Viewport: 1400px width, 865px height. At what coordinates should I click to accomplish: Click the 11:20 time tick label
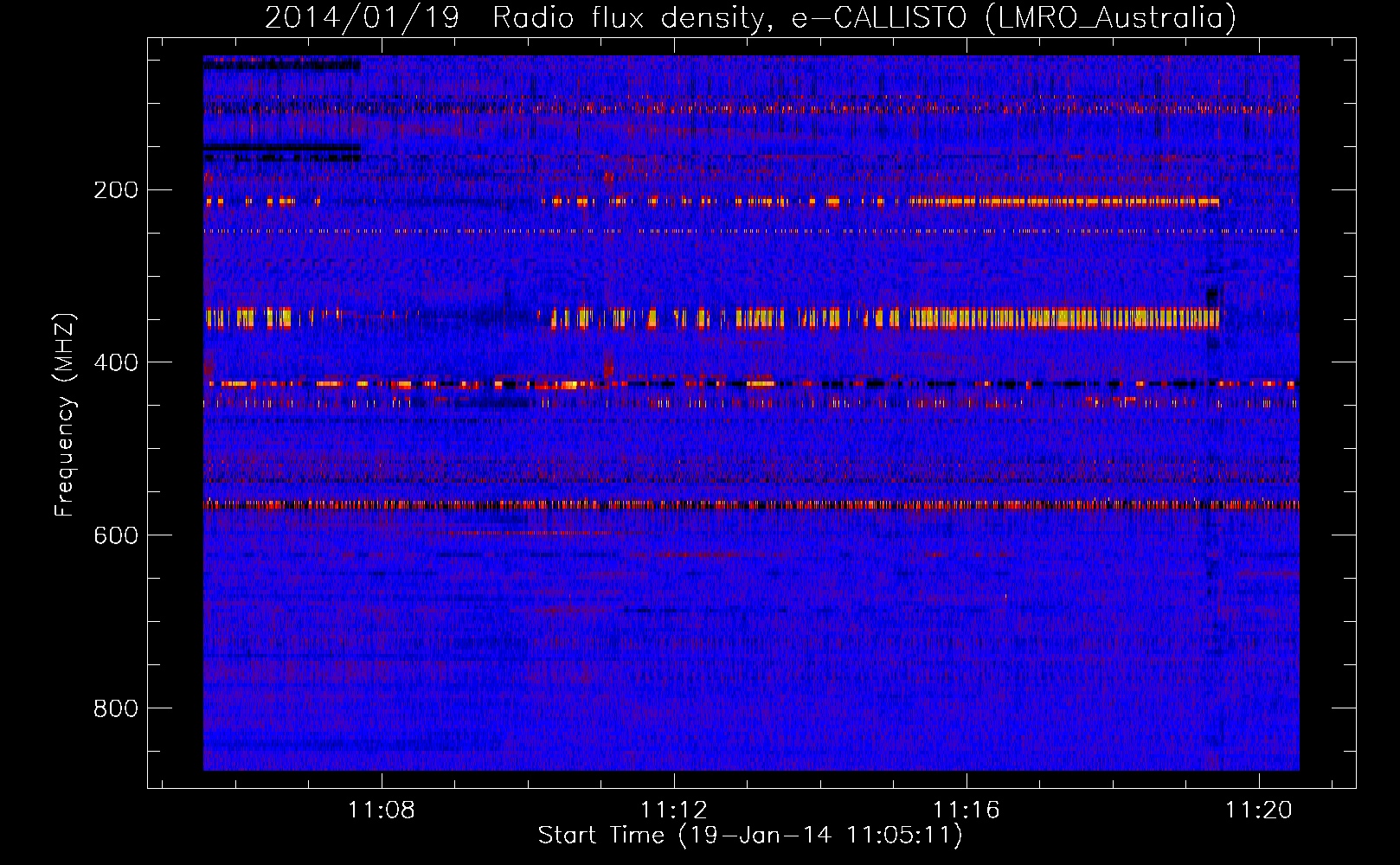pyautogui.click(x=1258, y=810)
